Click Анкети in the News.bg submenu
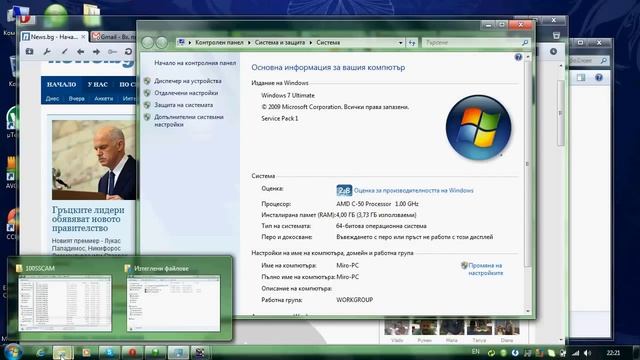This screenshot has width=640, height=360. point(104,98)
